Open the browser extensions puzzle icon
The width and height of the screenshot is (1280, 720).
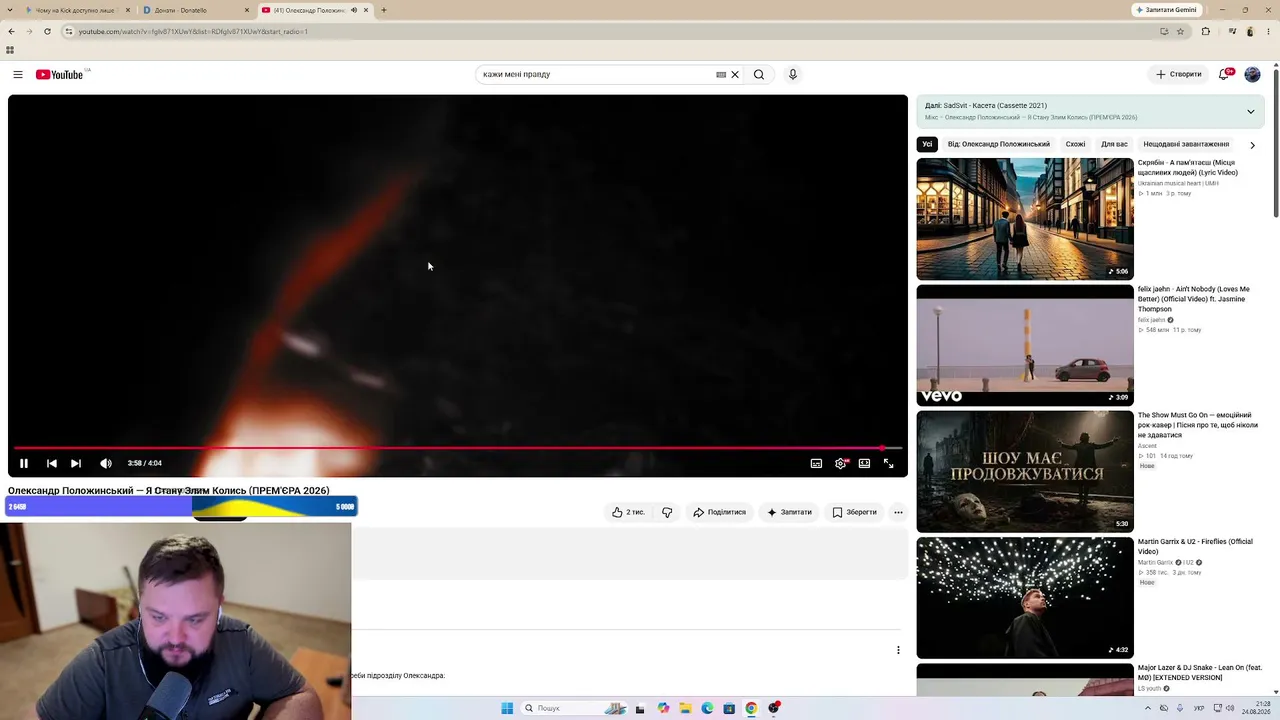[x=1205, y=31]
